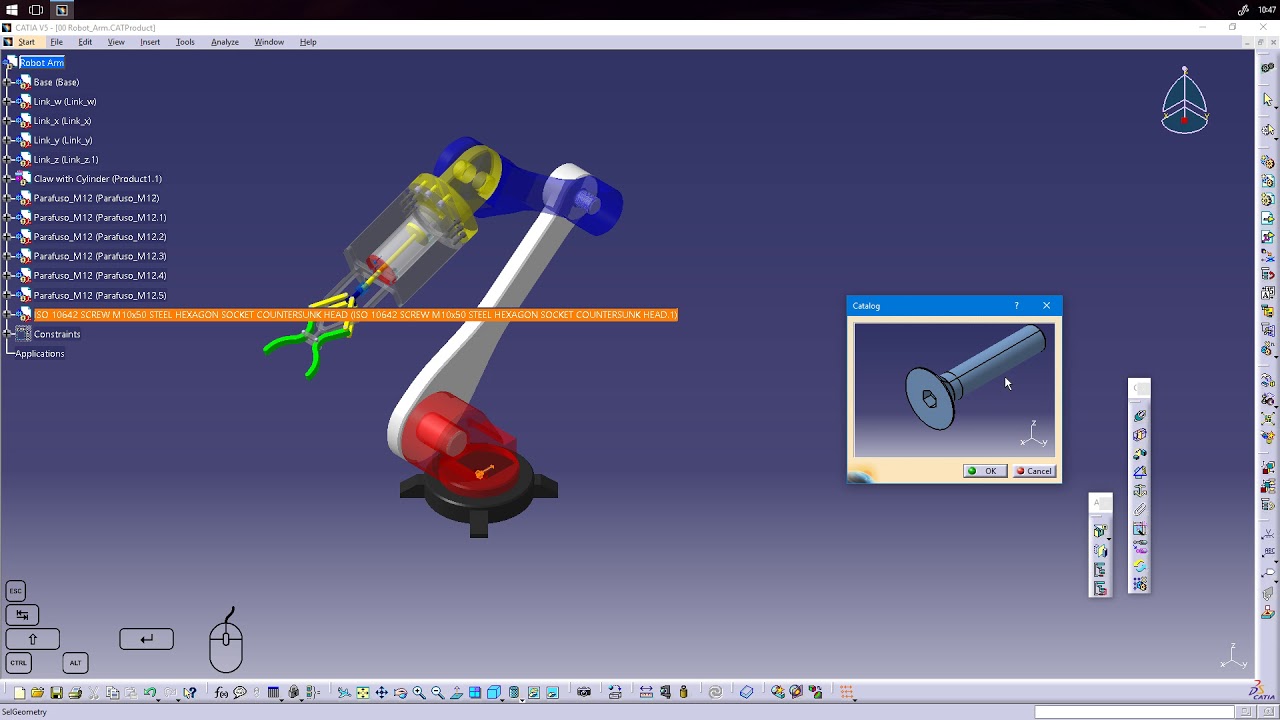Open the Window menu

click(269, 42)
